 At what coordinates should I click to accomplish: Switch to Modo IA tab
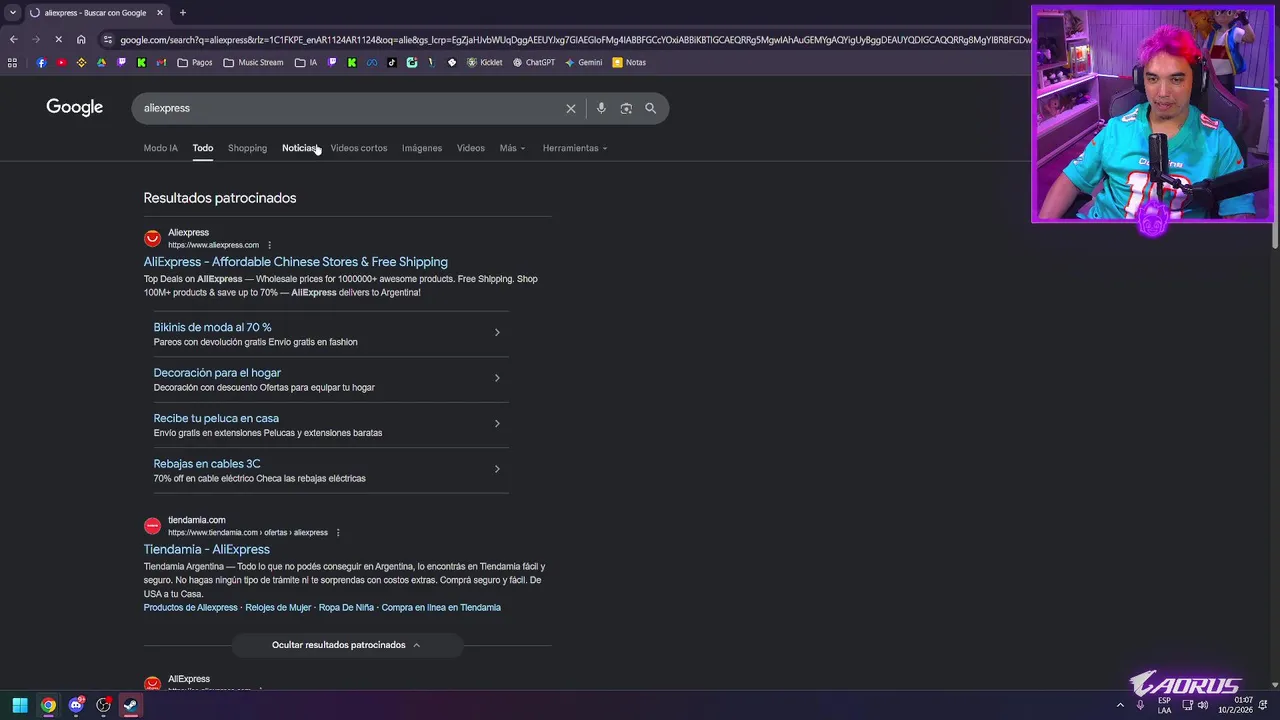point(160,148)
